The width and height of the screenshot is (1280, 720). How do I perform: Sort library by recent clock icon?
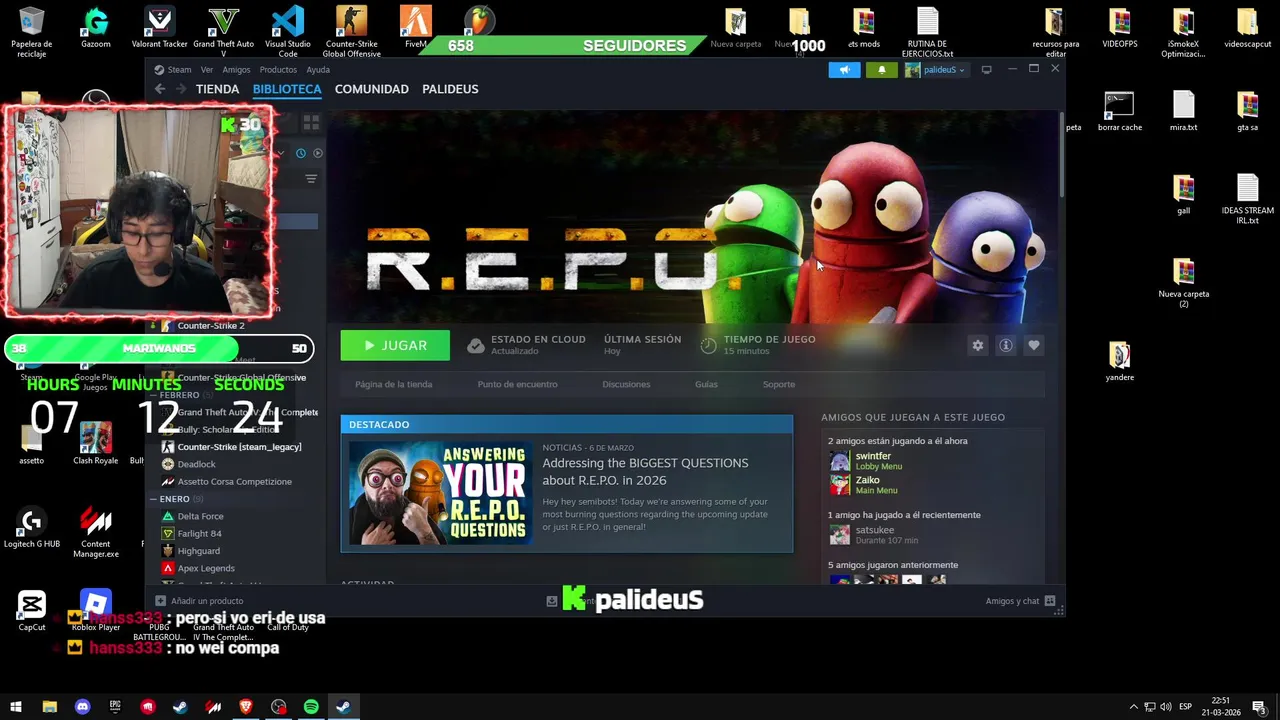pos(300,153)
